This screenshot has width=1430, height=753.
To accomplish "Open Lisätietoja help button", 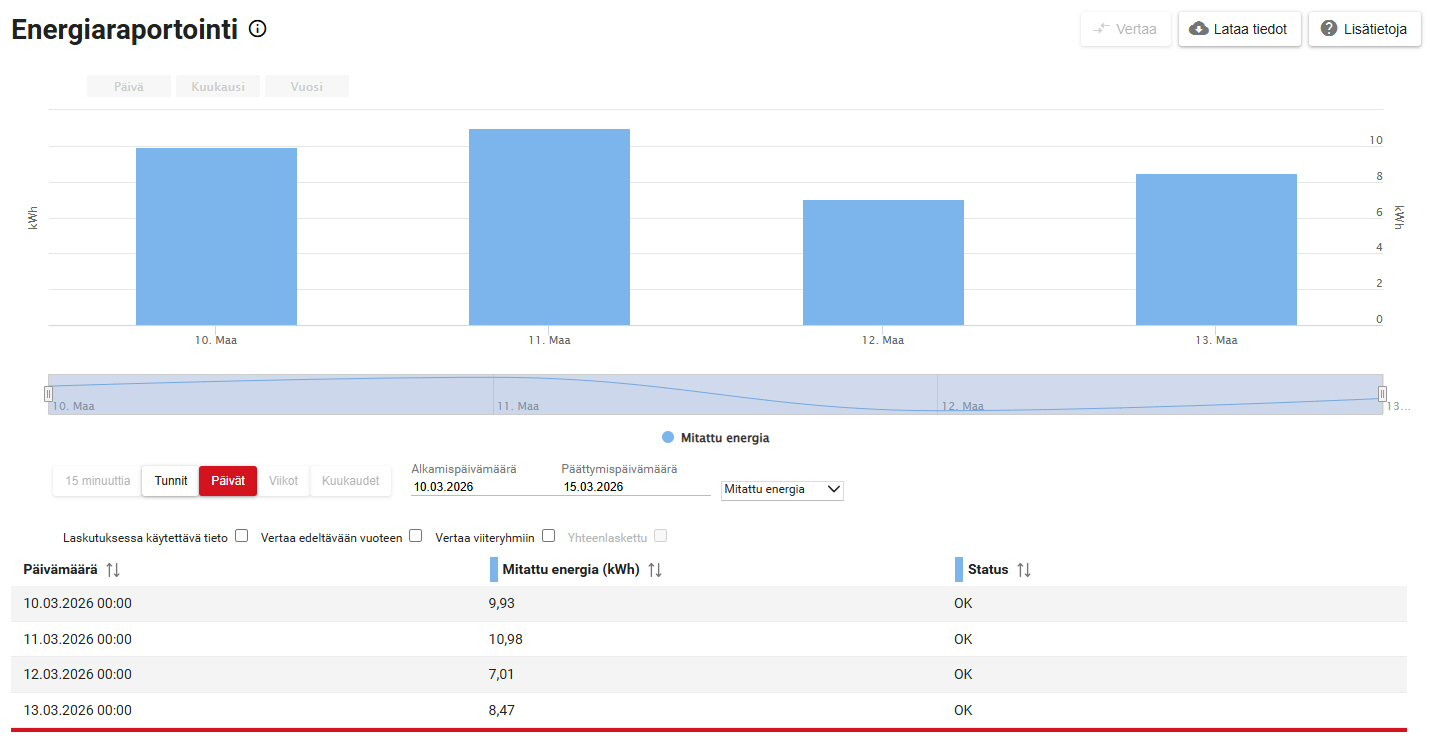I will 1364,29.
